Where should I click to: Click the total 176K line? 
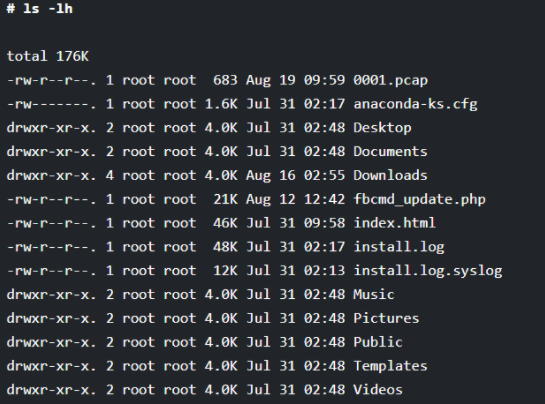click(x=48, y=56)
